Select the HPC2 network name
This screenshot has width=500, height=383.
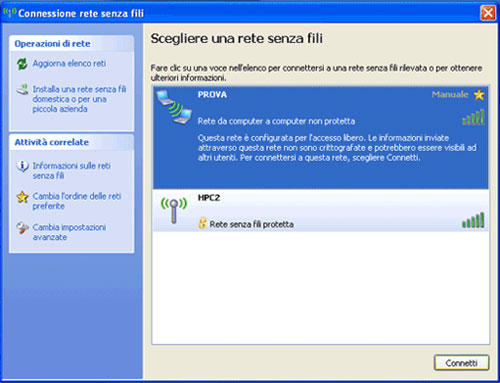point(209,198)
